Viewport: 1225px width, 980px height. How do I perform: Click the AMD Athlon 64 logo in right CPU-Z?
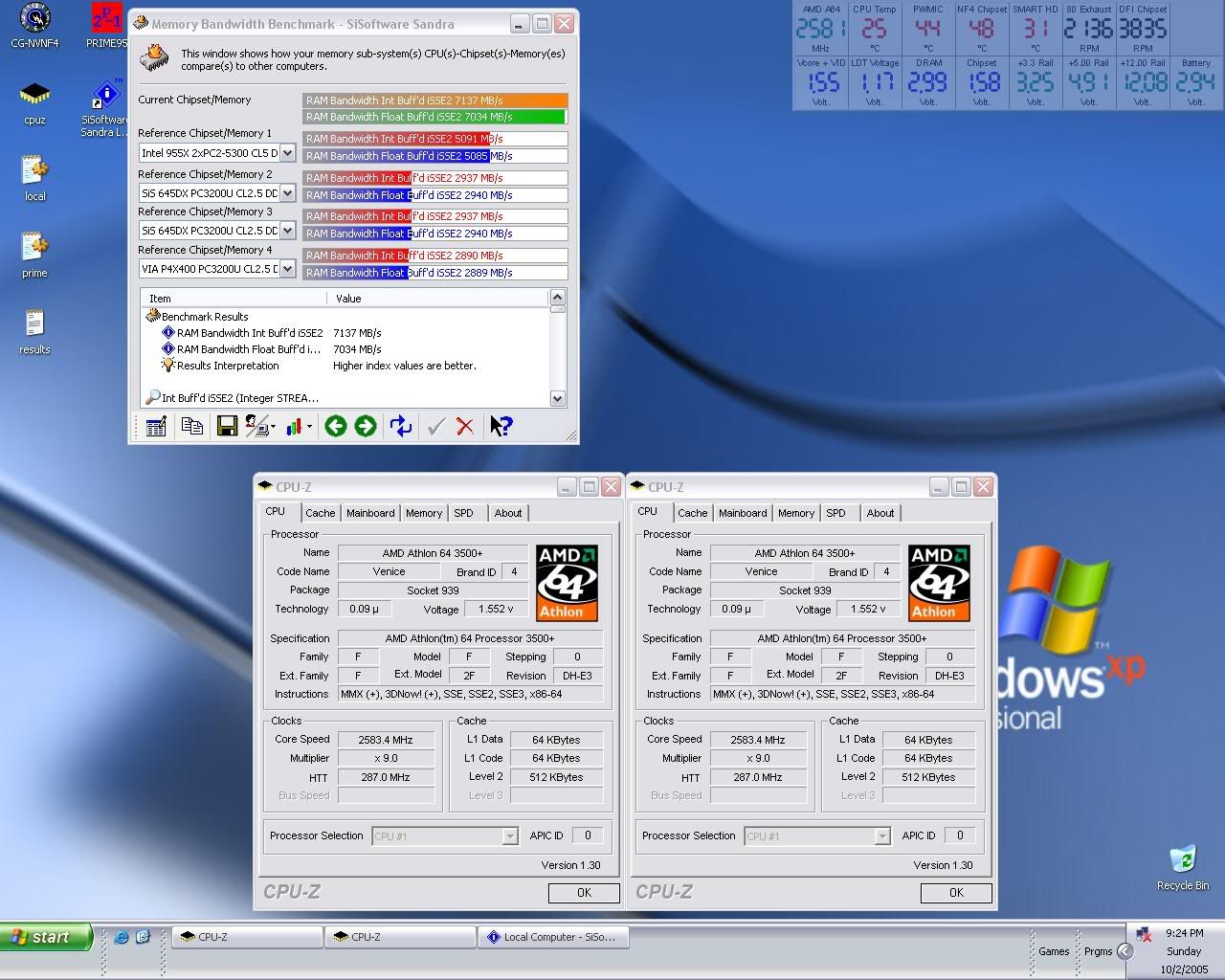pyautogui.click(x=939, y=583)
